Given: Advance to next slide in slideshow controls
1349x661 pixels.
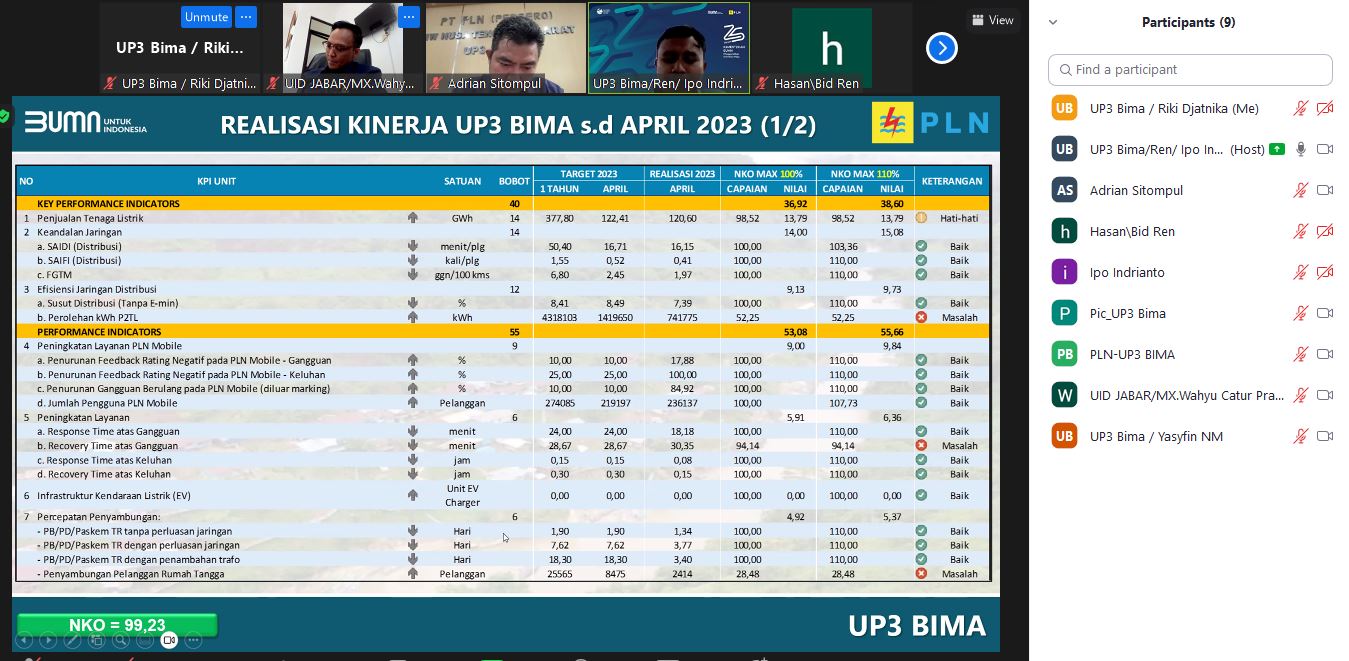Looking at the screenshot, I should (48, 640).
